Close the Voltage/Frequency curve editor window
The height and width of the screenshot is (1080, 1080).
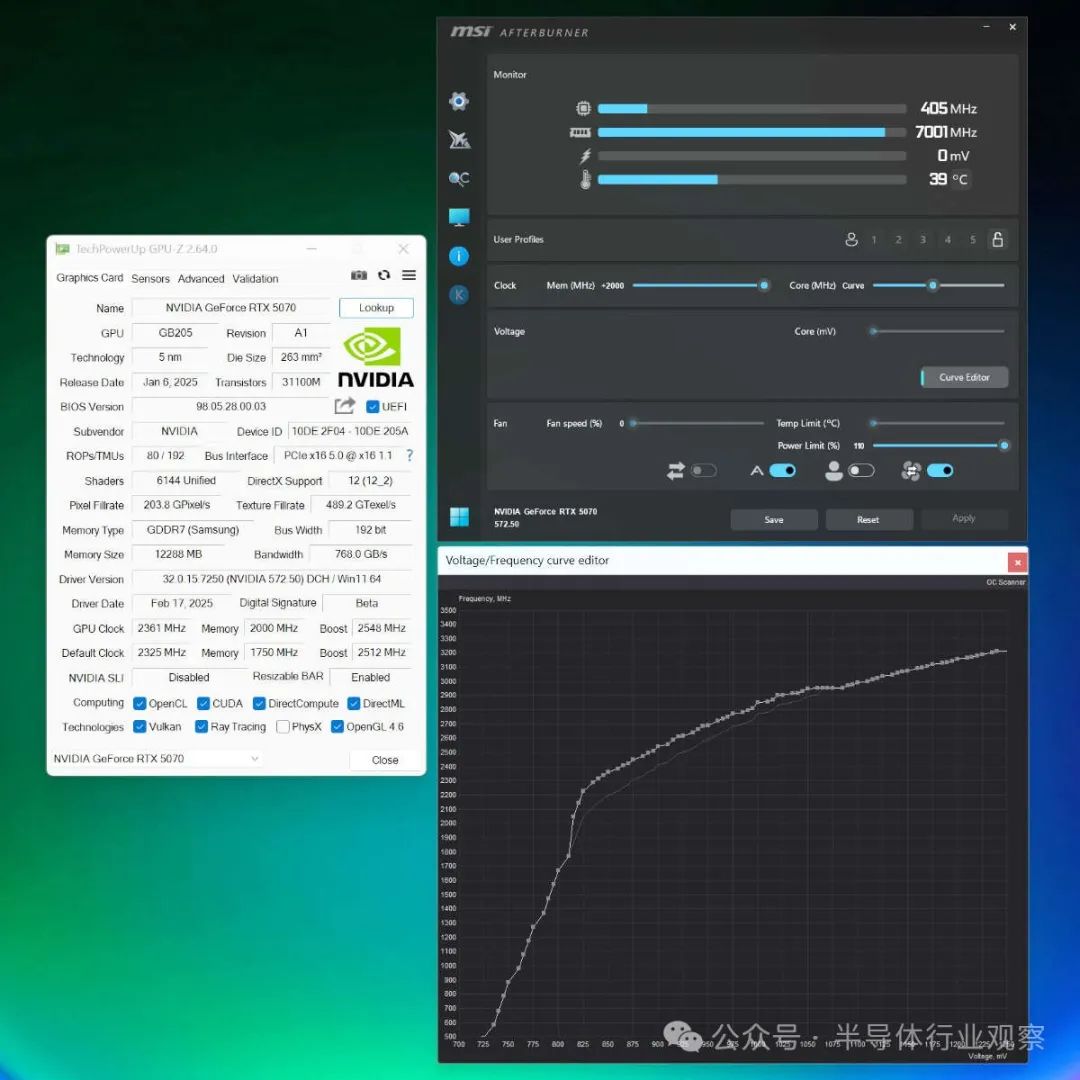coord(1017,562)
